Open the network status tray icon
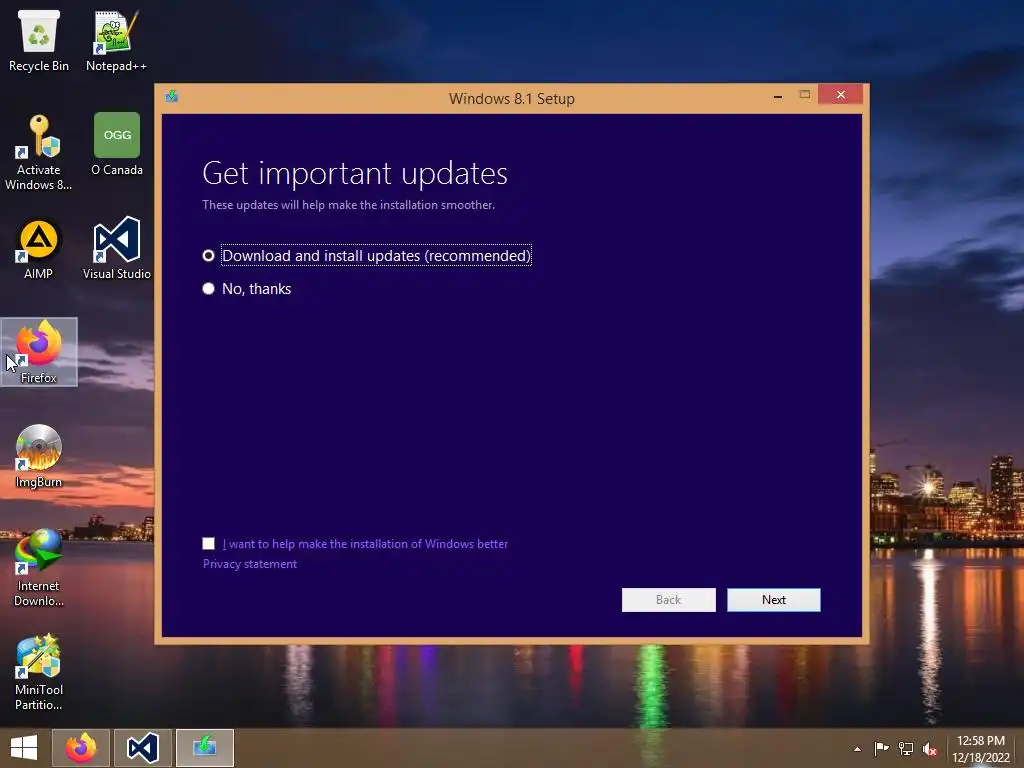Viewport: 1024px width, 768px height. (x=906, y=749)
